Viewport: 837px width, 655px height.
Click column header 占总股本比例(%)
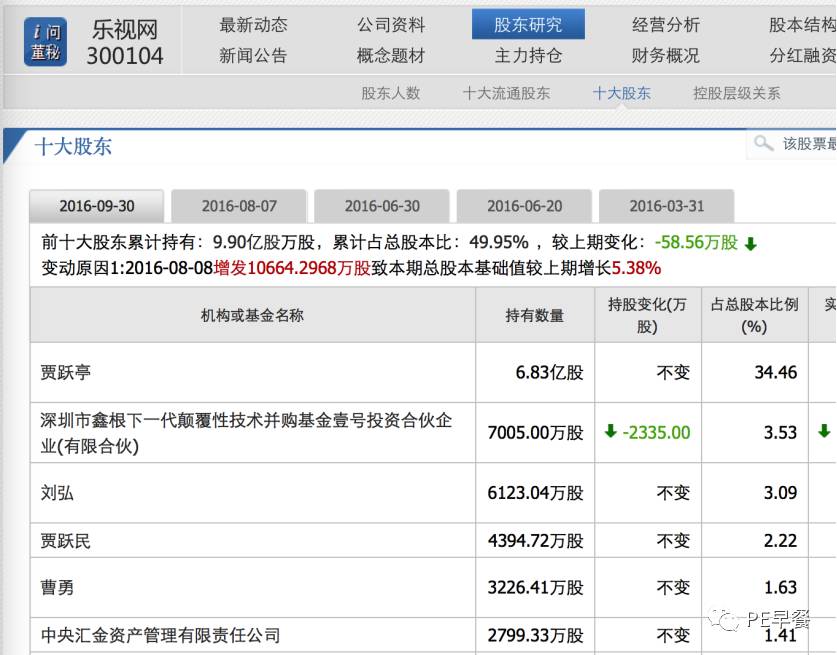coord(754,315)
